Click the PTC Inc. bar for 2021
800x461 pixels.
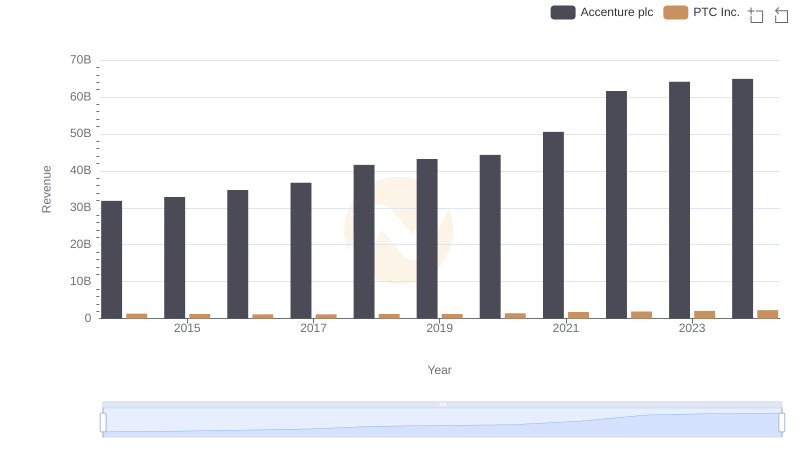[x=578, y=315]
